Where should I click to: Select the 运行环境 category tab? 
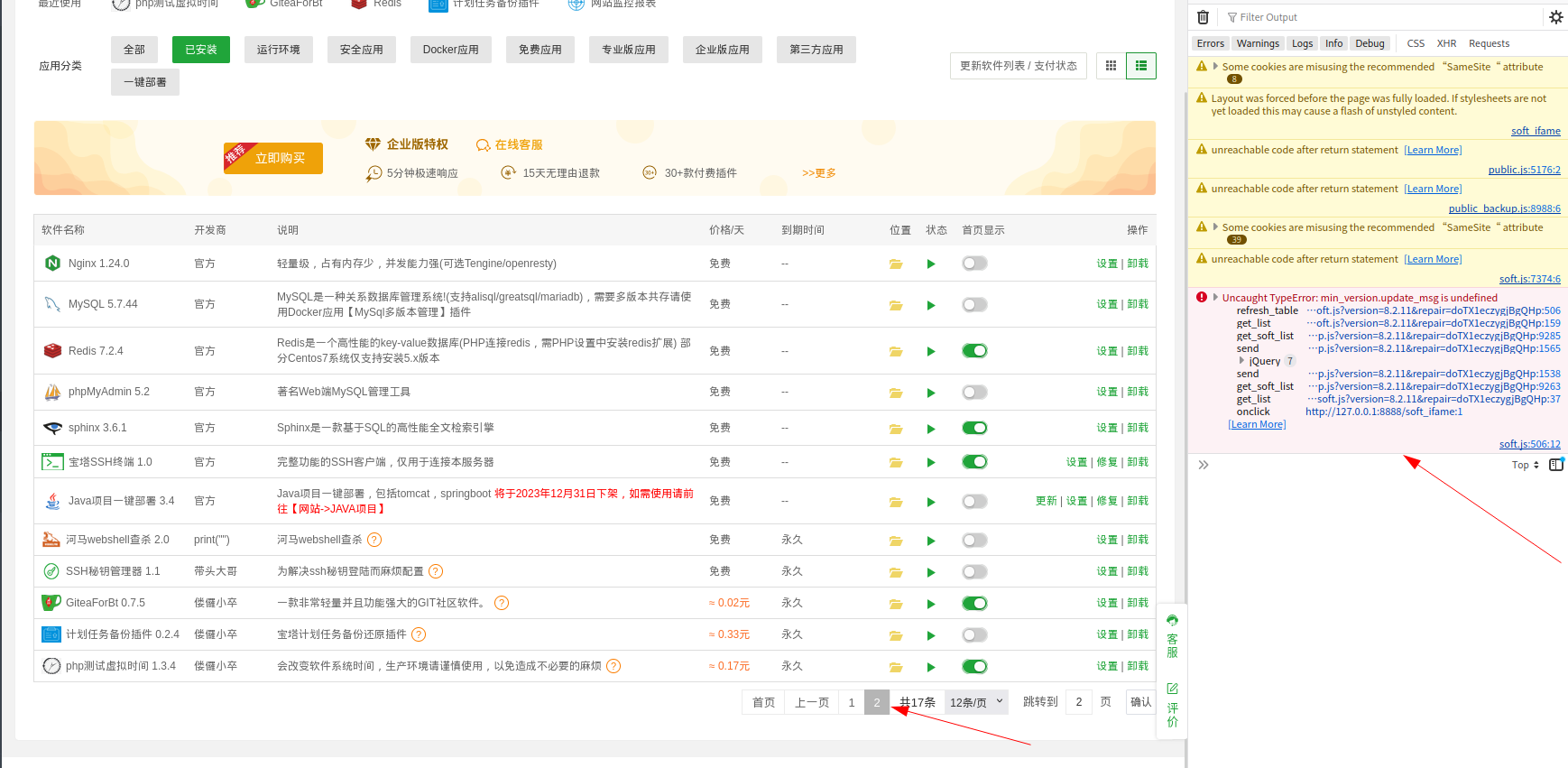pyautogui.click(x=279, y=50)
